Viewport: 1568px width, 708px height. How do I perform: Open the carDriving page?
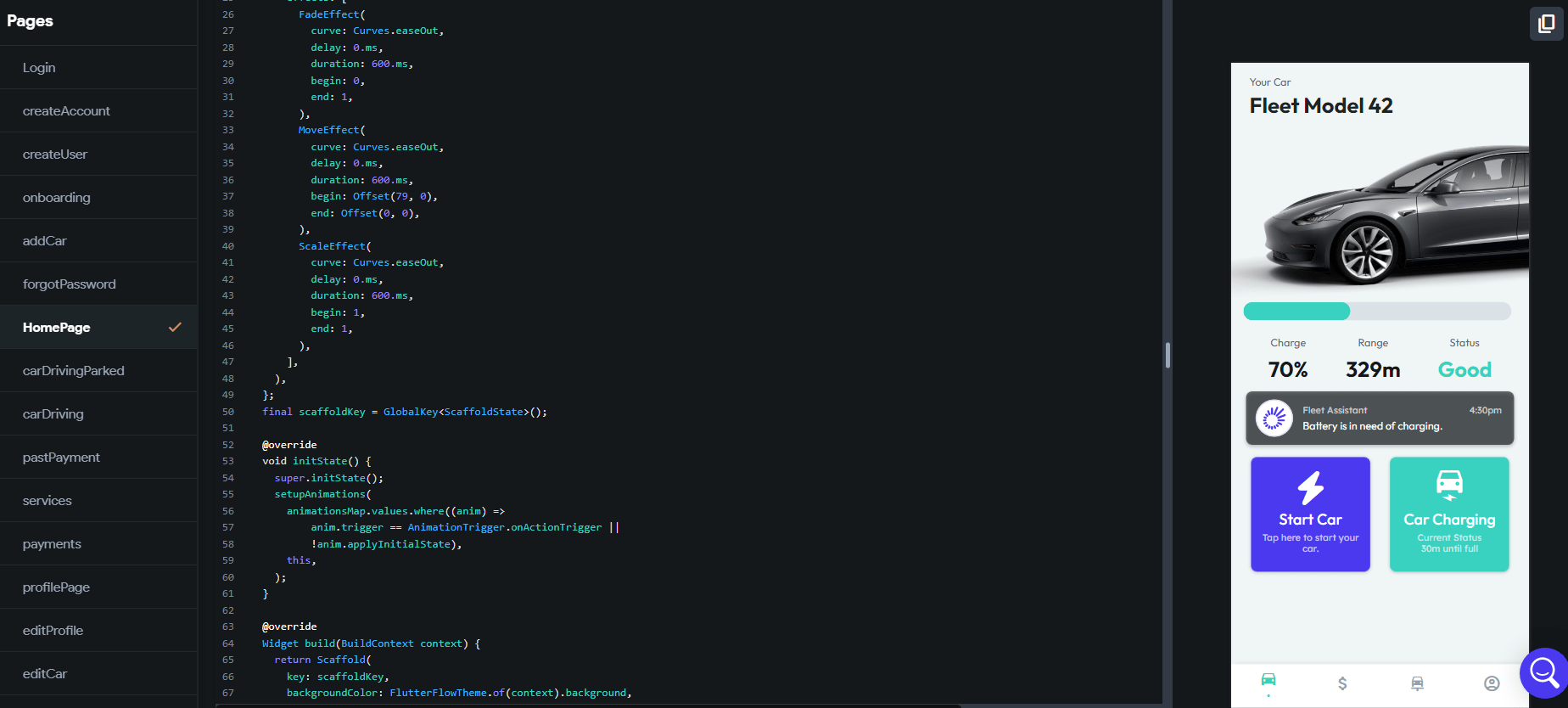point(98,414)
